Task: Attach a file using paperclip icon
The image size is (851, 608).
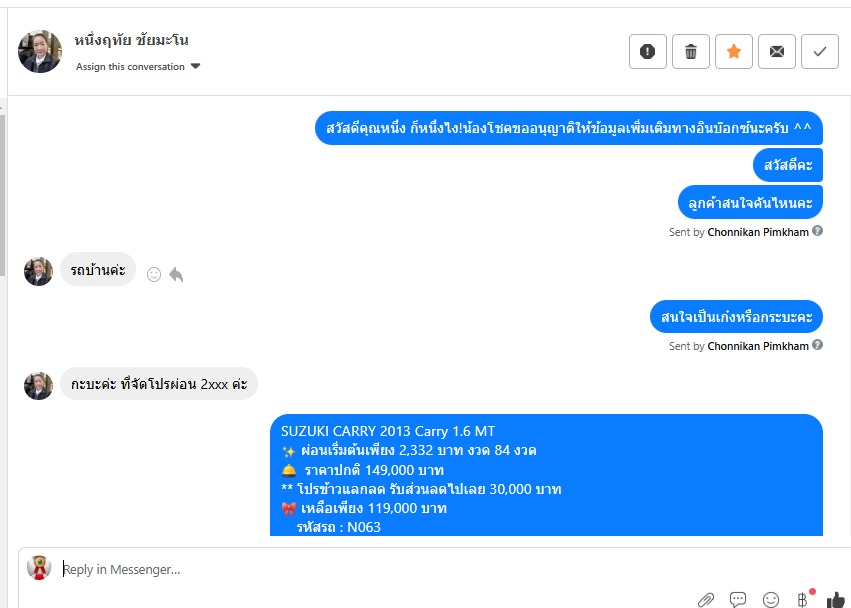Action: [706, 599]
